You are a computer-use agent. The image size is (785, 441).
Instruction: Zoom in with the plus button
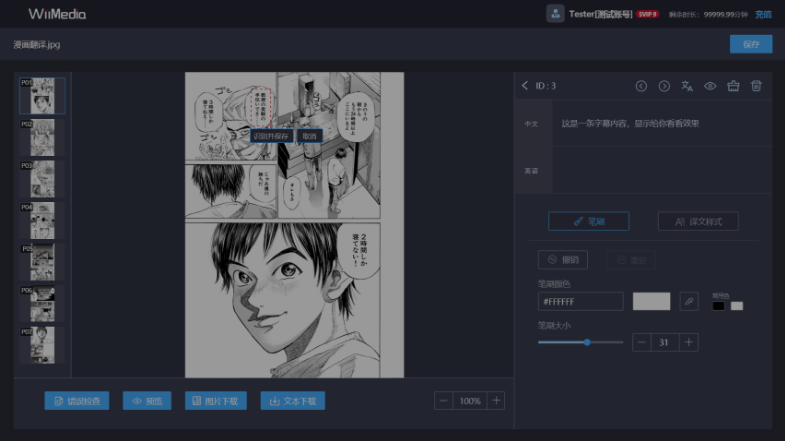click(496, 400)
